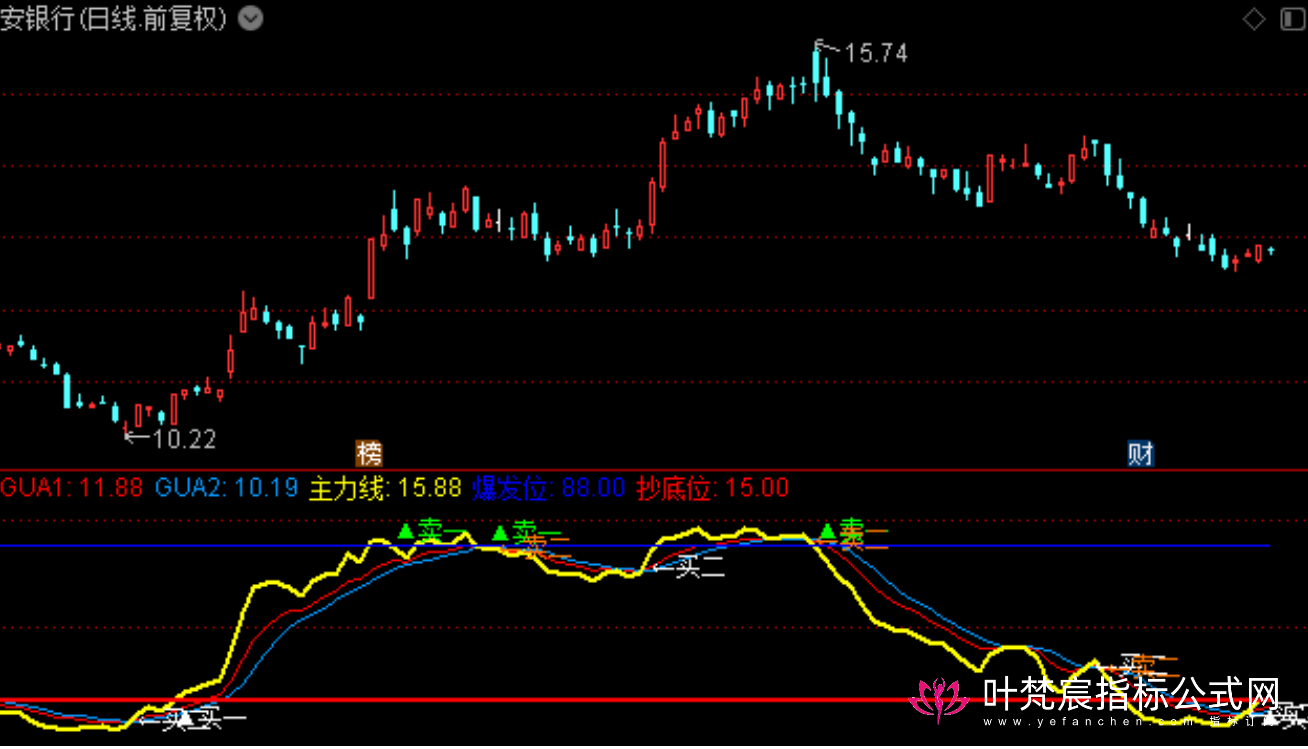Viewport: 1308px width, 749px height.
Task: Select the 10.22 low price label
Action: 185,438
